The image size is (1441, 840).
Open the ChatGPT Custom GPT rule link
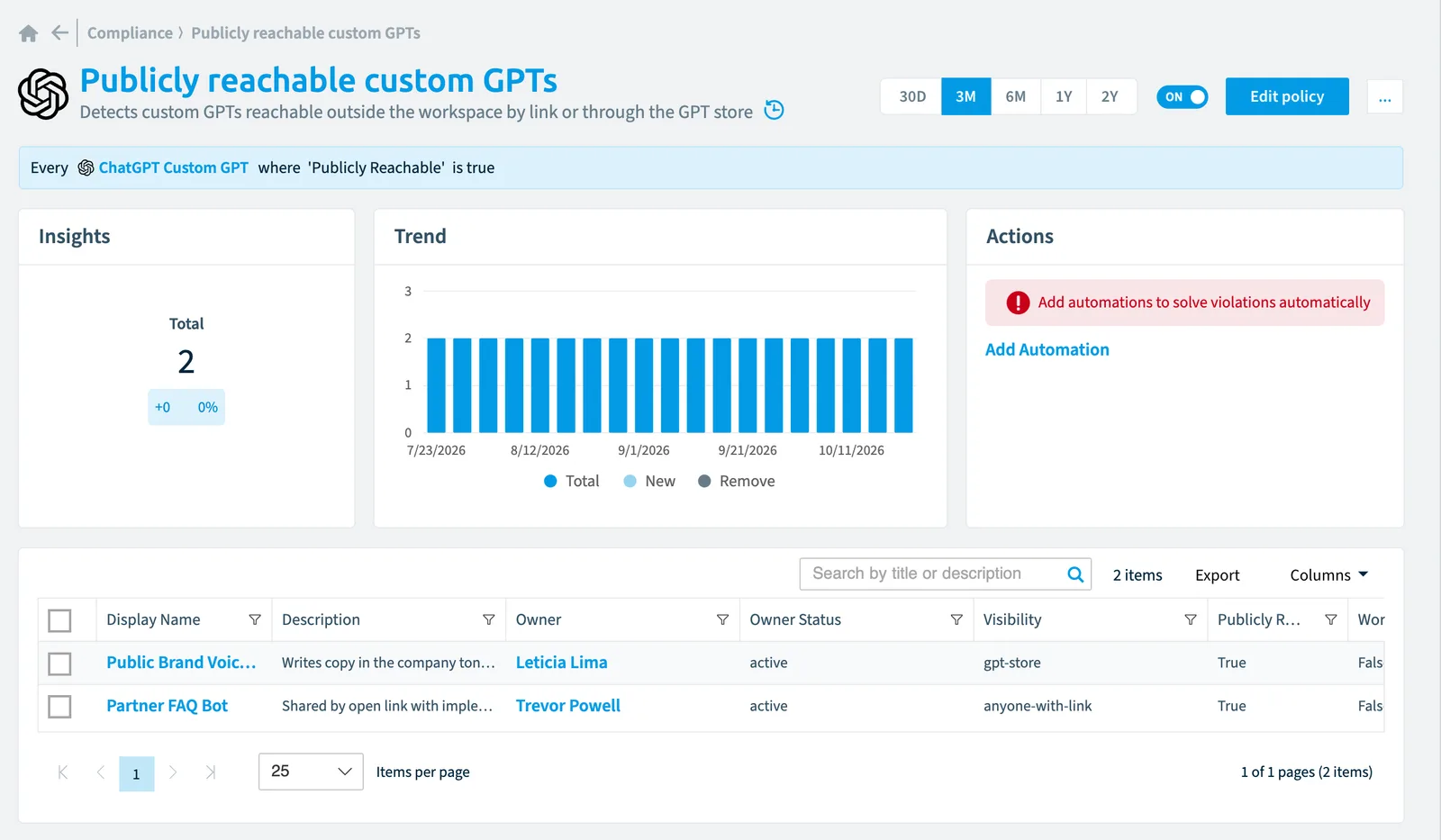pos(173,167)
